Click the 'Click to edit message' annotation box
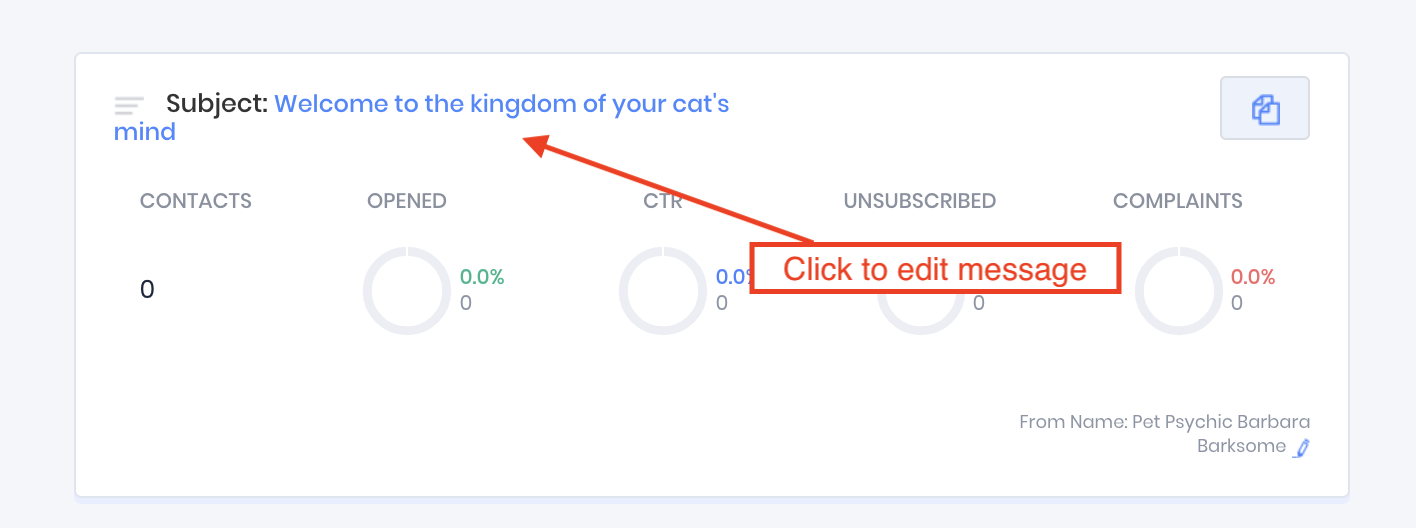 pyautogui.click(x=935, y=269)
